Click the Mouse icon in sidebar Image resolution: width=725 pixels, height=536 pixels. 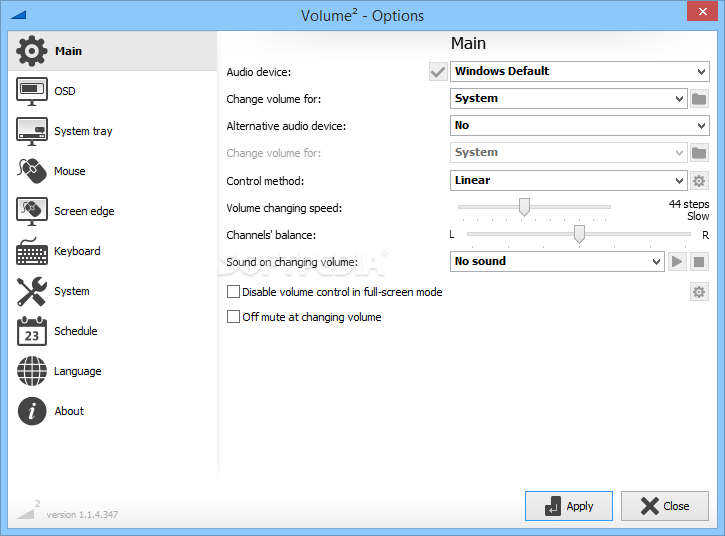31,171
